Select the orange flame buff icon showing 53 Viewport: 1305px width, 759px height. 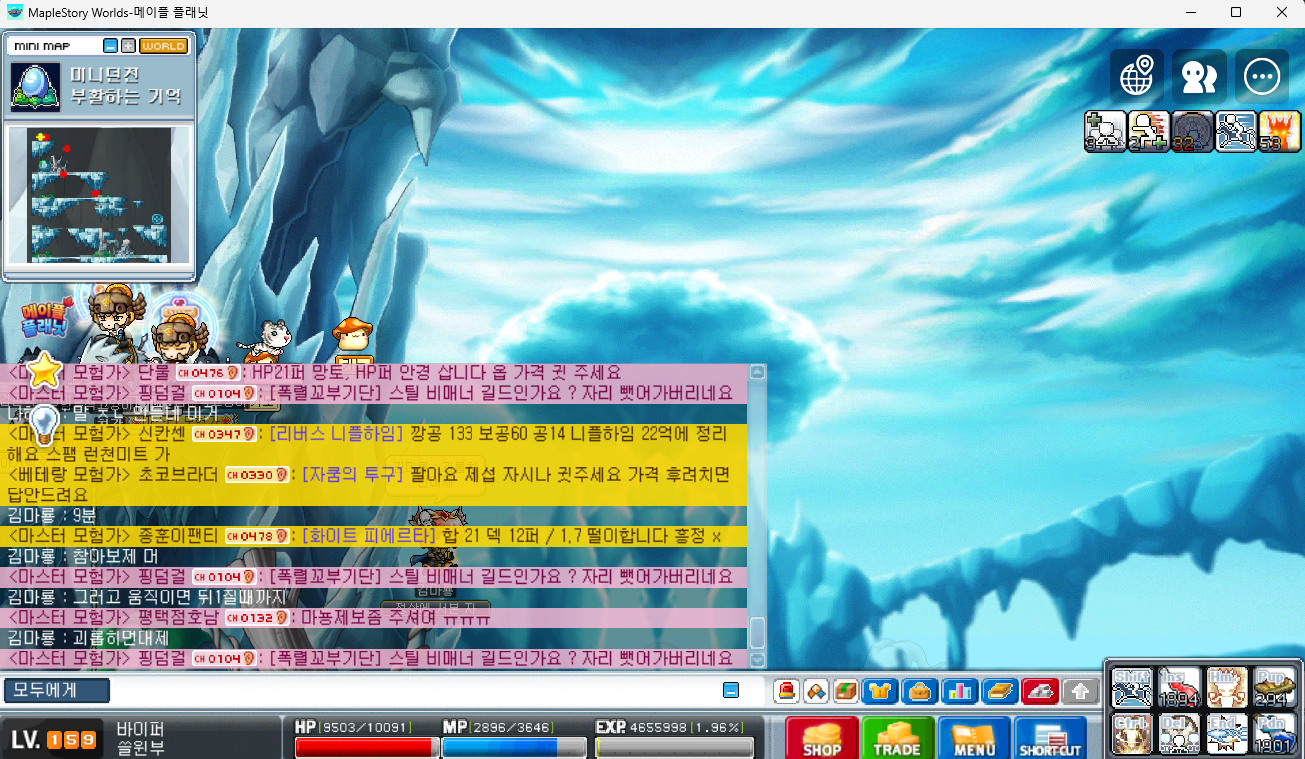1279,131
